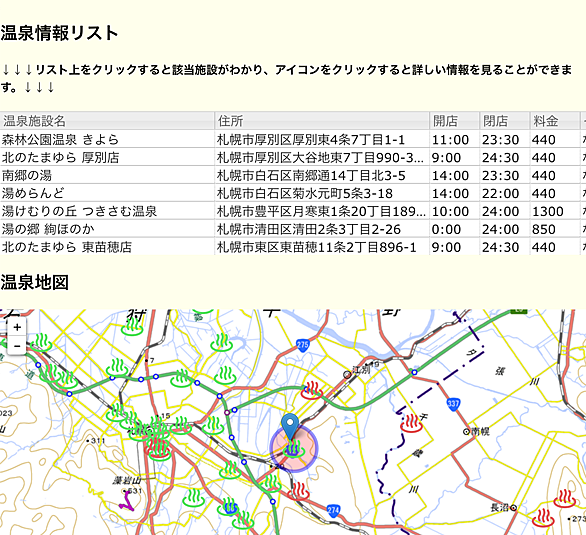
Task: Click address 札幌市白石区菊水元町5条3-18
Action: point(305,194)
